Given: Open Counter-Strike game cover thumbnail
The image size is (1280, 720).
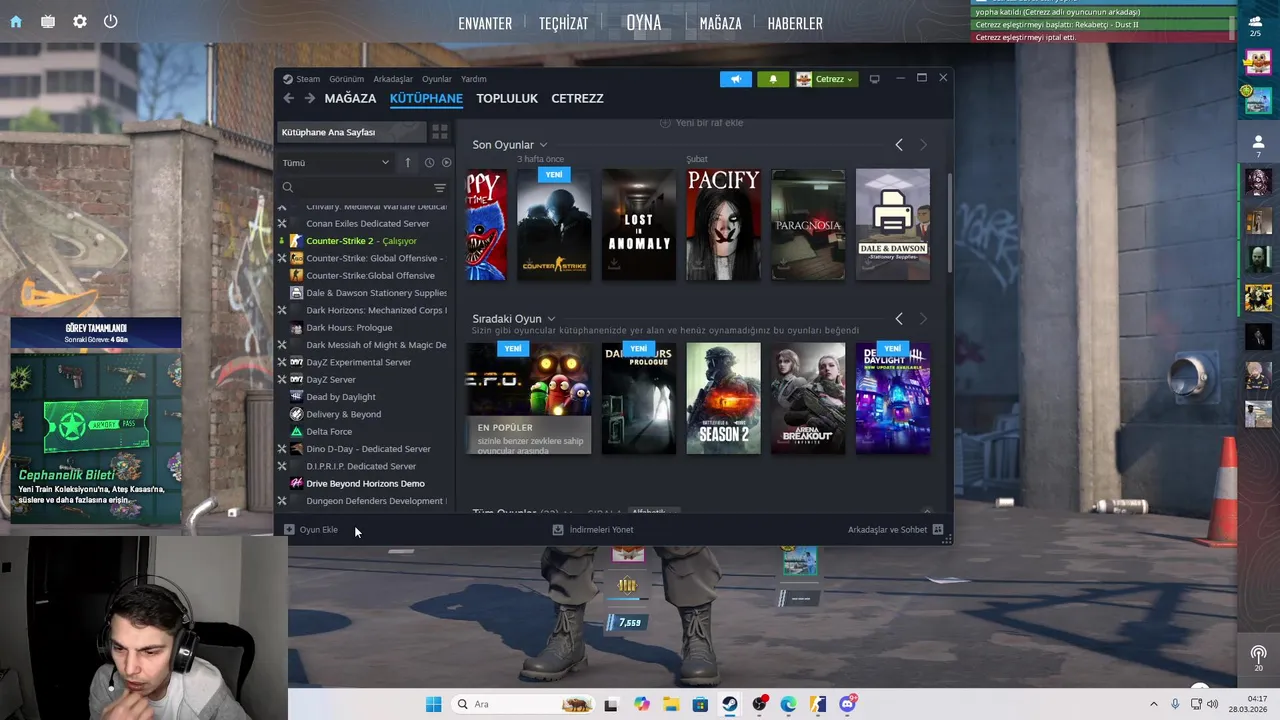Looking at the screenshot, I should (x=554, y=224).
